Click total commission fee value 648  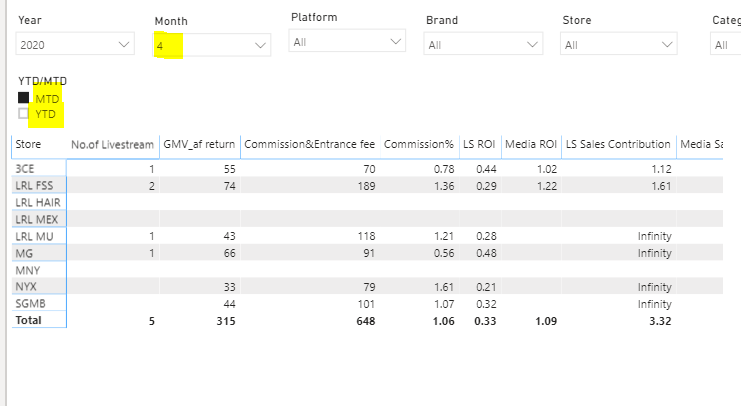tap(366, 321)
